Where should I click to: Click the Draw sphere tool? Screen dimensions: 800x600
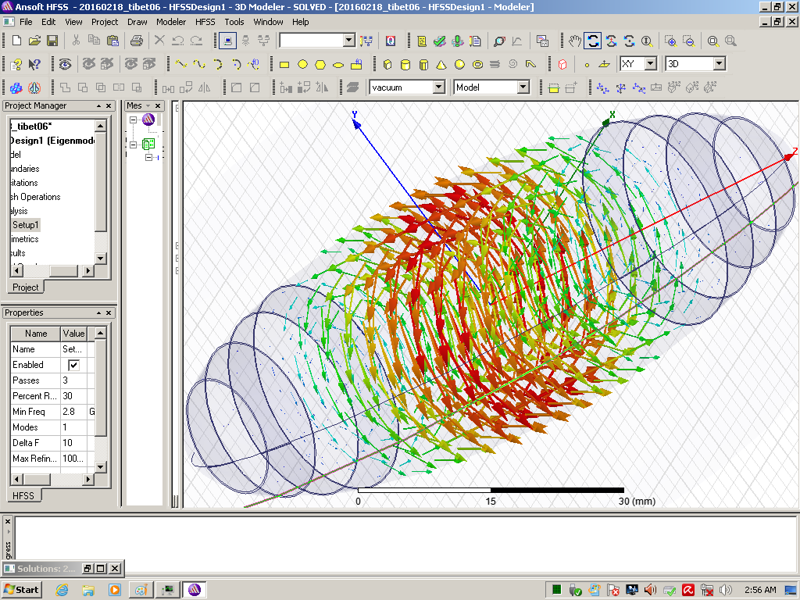(x=460, y=64)
